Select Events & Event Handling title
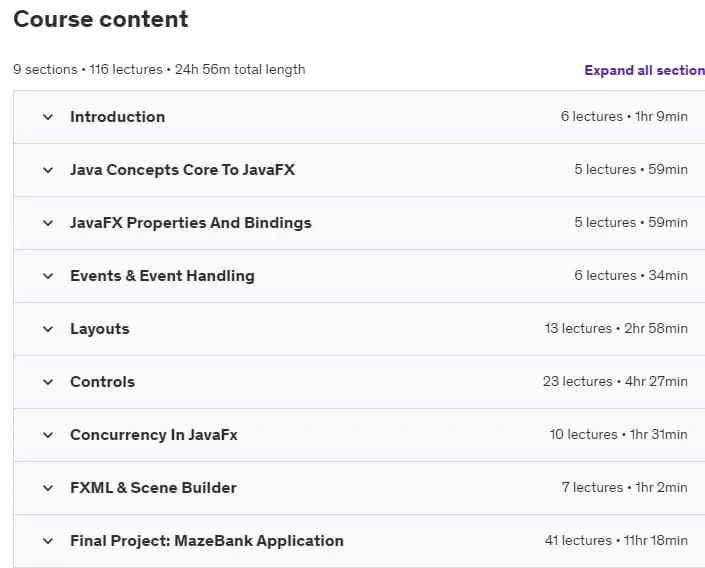705x568 pixels. (x=162, y=276)
